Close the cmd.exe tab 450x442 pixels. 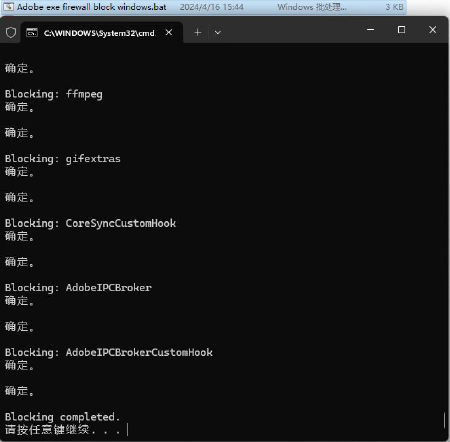click(169, 32)
